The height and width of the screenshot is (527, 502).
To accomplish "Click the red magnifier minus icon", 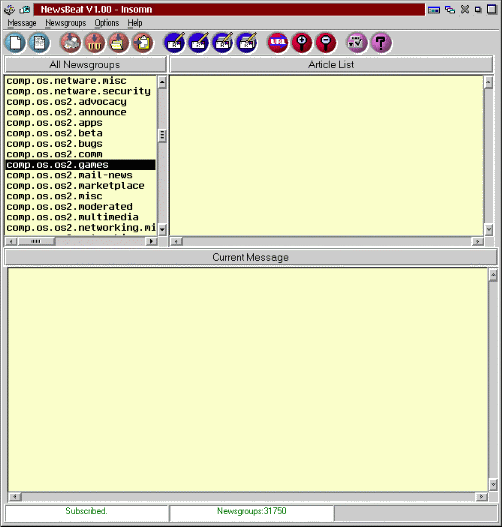I will pos(326,43).
